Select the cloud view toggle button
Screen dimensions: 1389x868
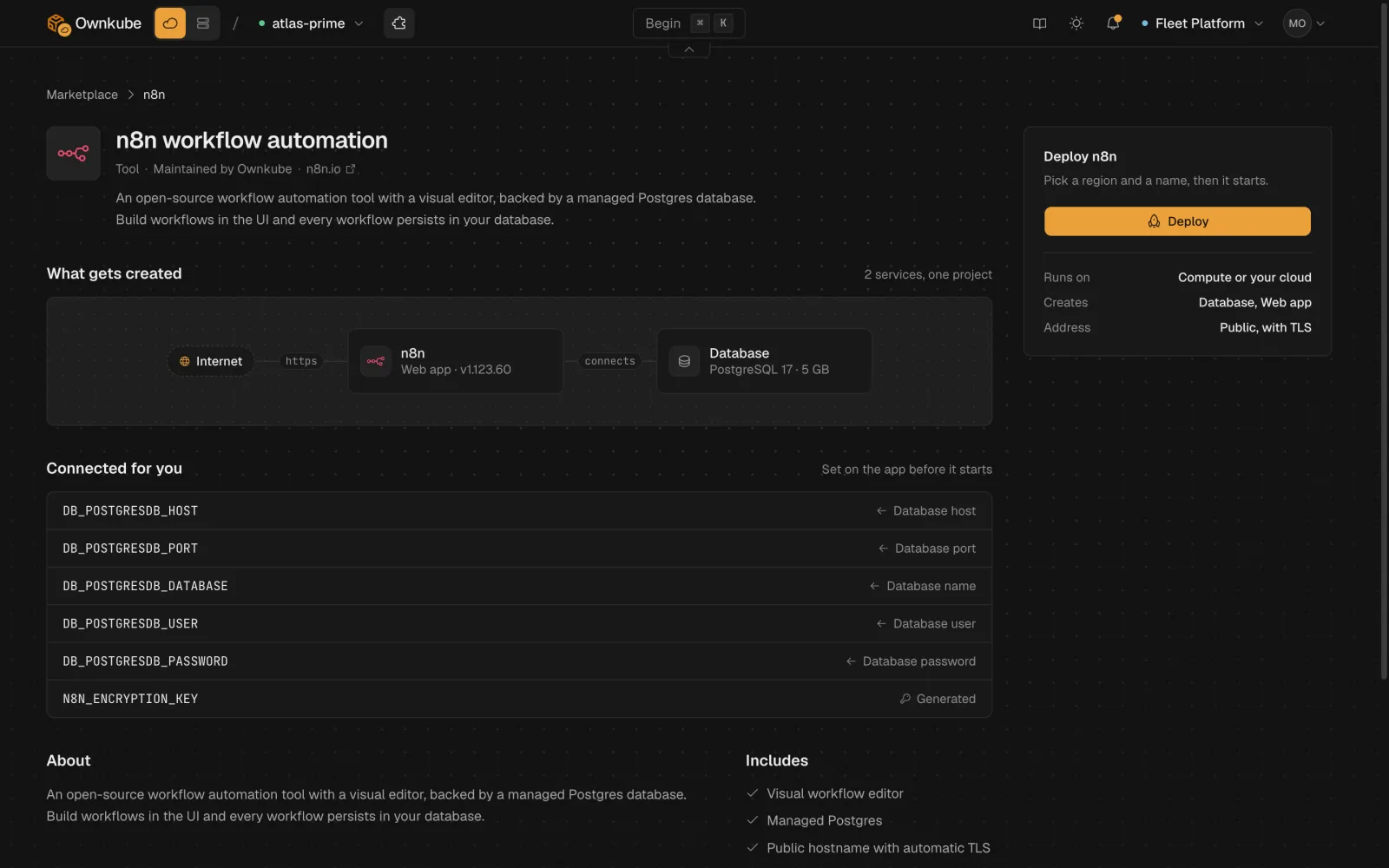coord(170,23)
